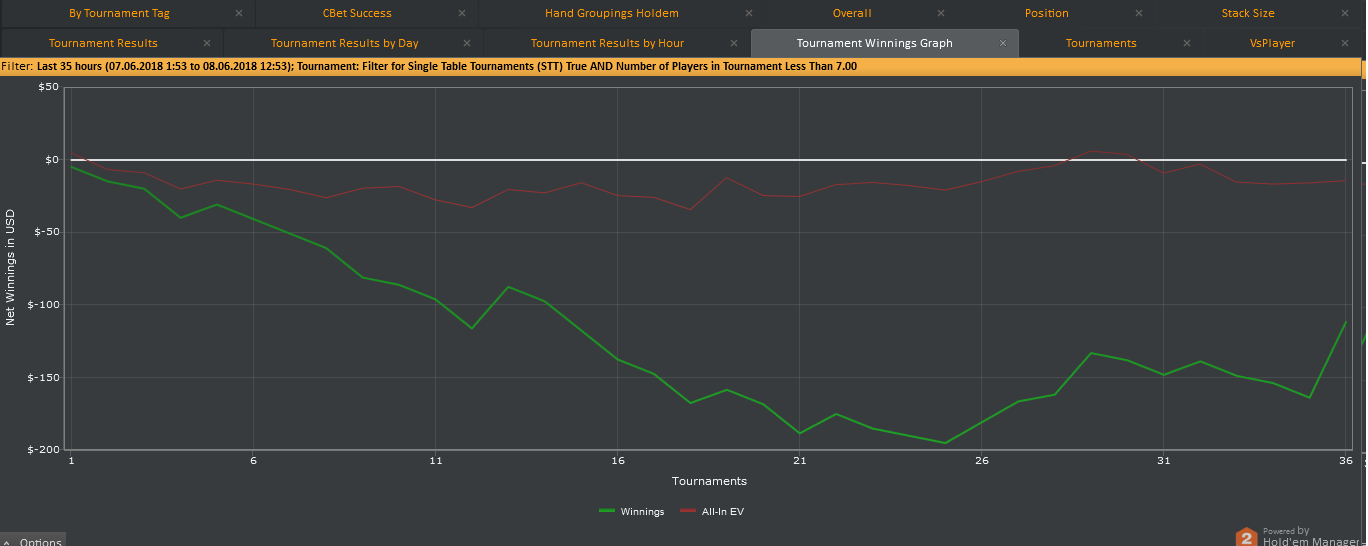Close the Overall tab
Screen dimensions: 1368x546
click(x=940, y=14)
